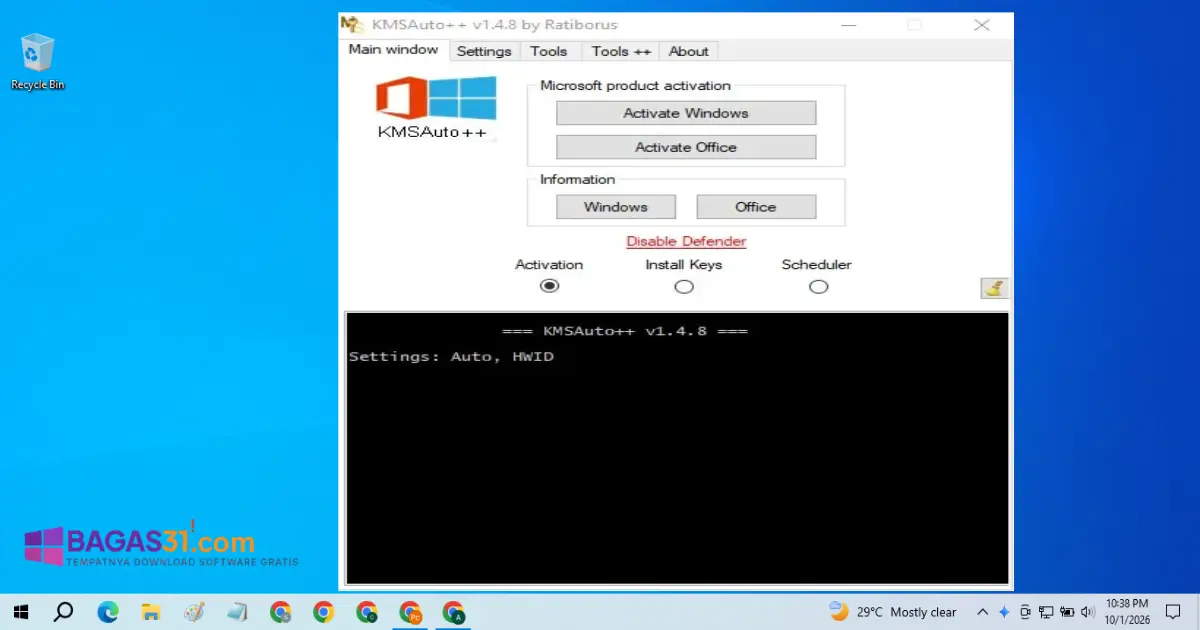Open the About tab
The height and width of the screenshot is (630, 1200).
coord(689,51)
